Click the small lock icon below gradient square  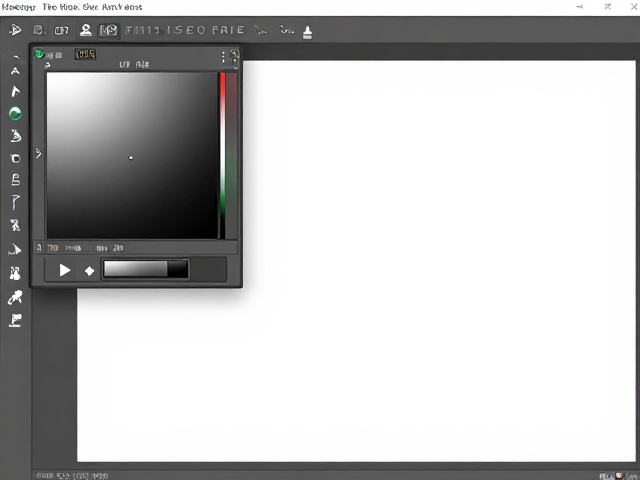39,248
